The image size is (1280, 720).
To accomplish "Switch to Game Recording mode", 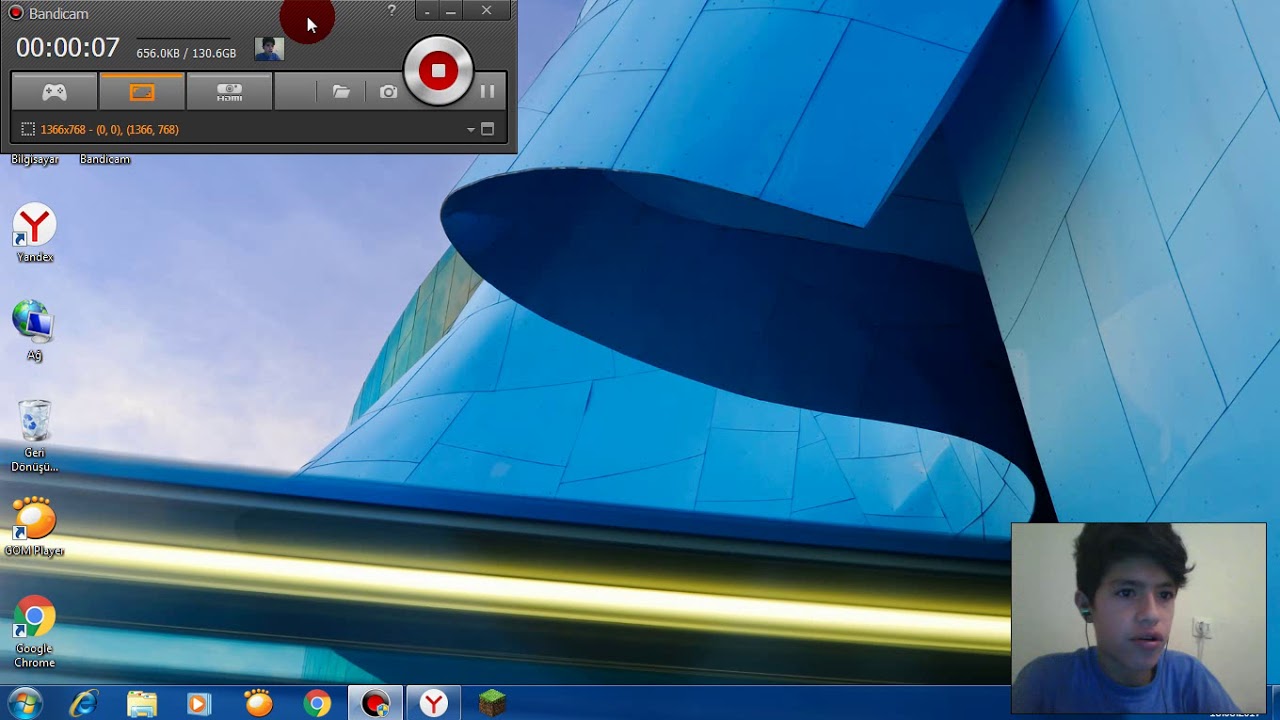I will point(54,92).
